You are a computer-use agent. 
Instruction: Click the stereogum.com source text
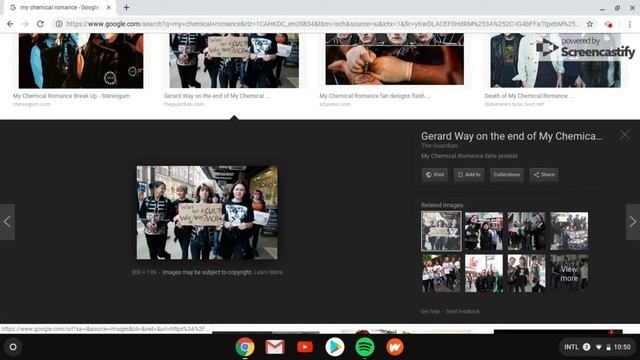click(31, 104)
